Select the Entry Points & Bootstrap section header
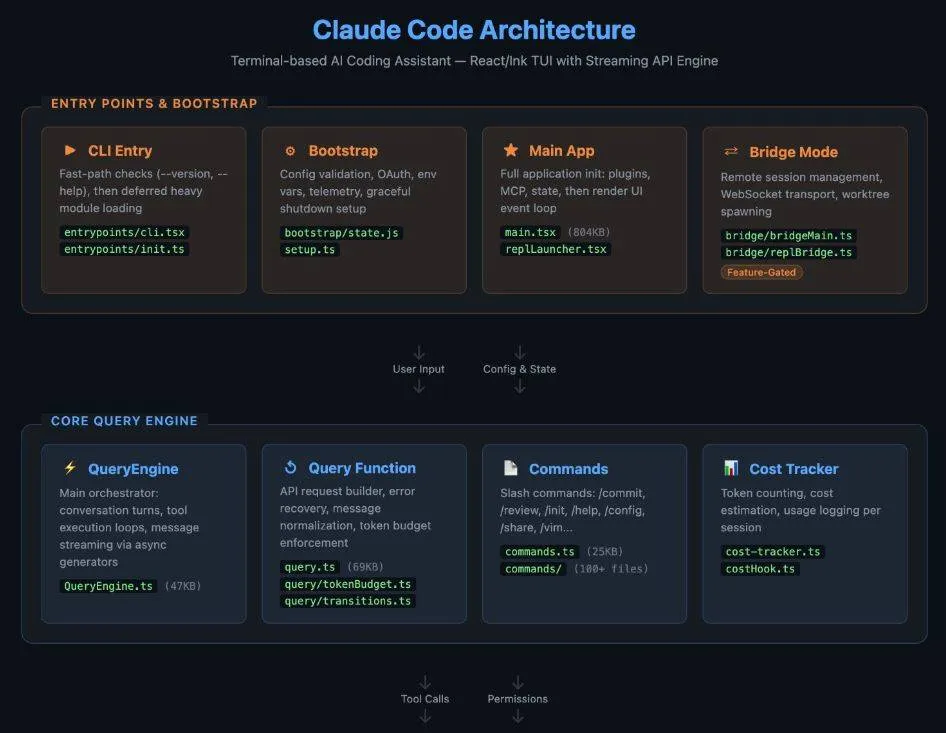The width and height of the screenshot is (946, 733). pos(154,103)
